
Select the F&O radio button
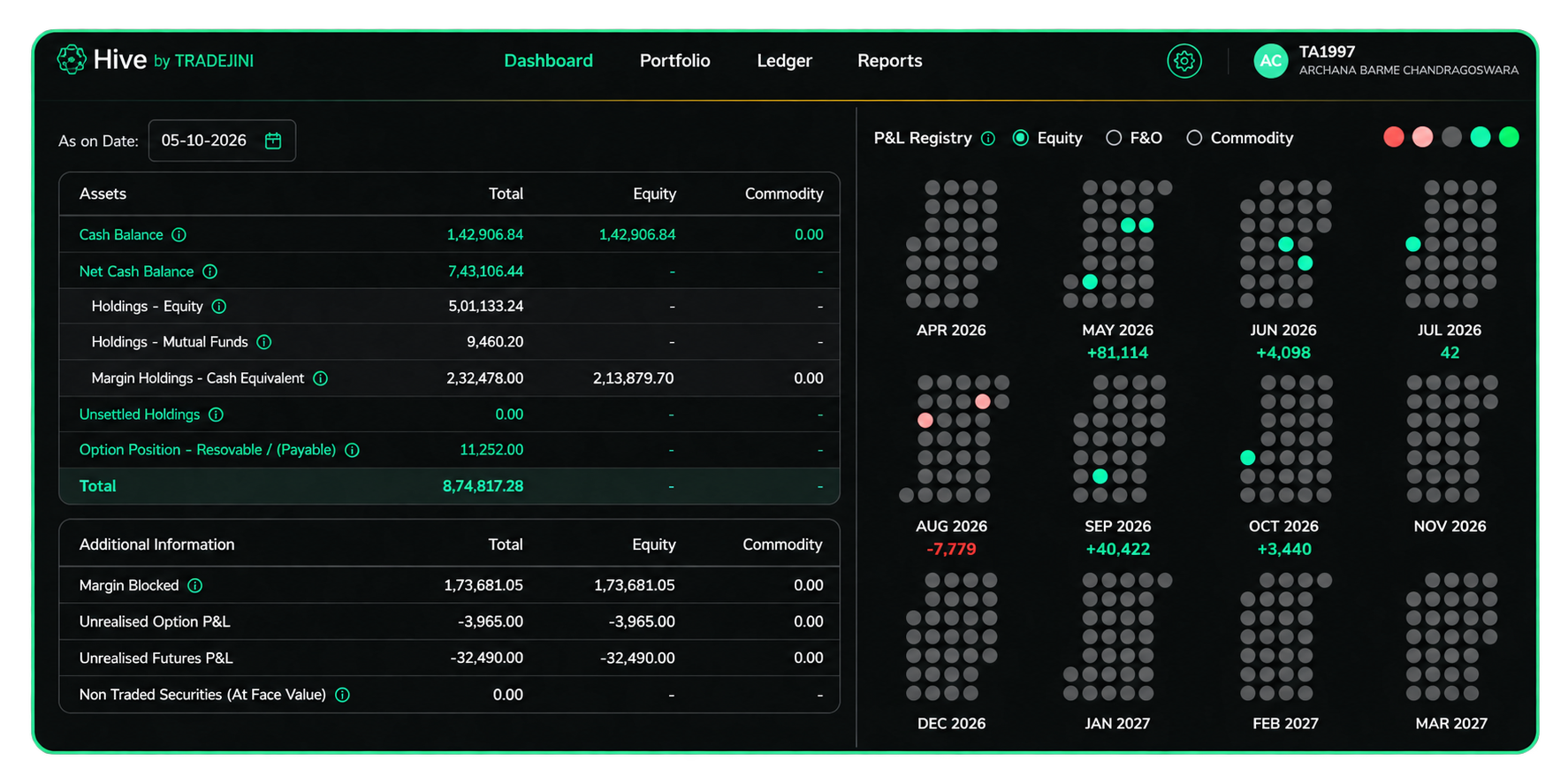point(1114,138)
